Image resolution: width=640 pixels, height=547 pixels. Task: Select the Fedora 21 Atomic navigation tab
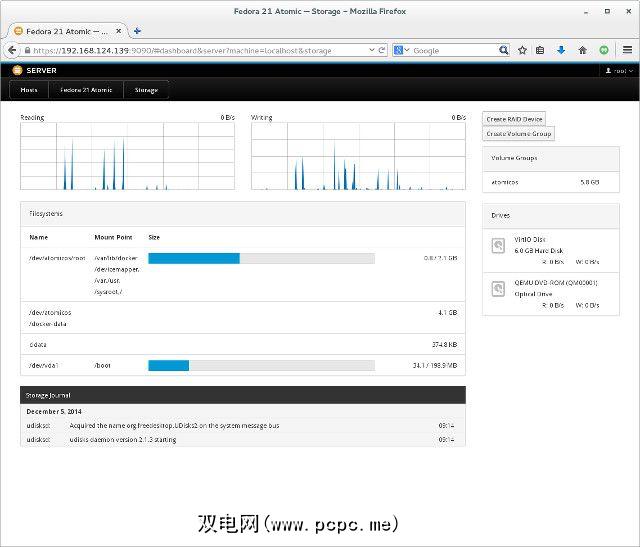[87, 90]
